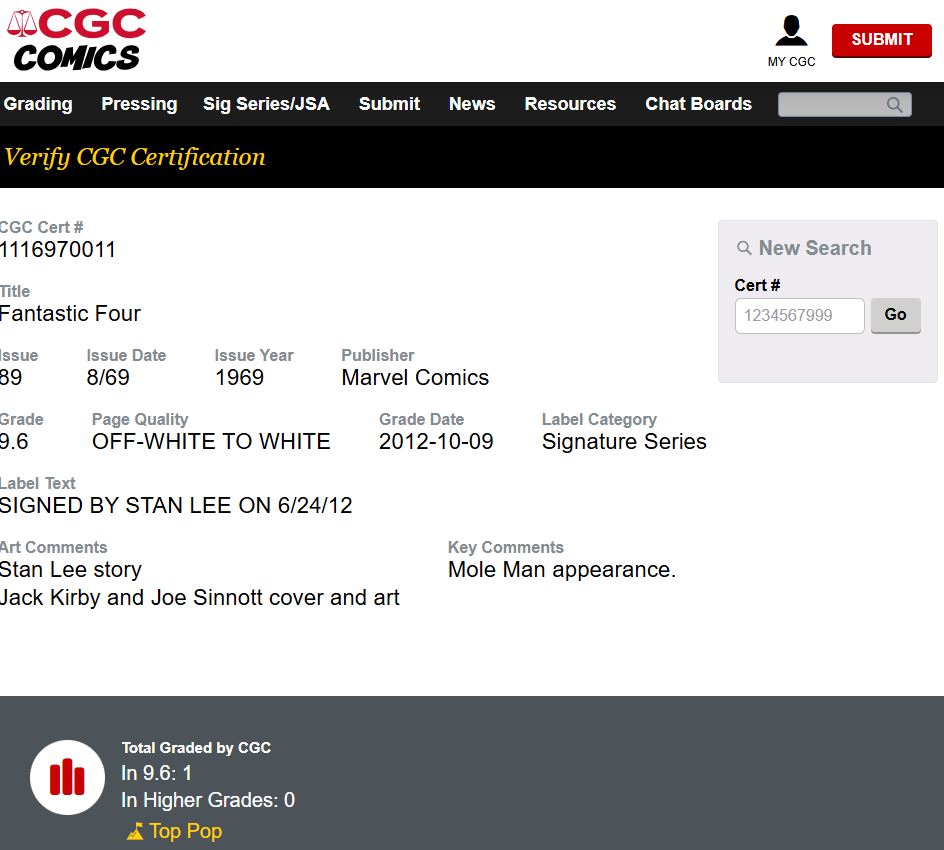
Task: Click the CGC Comics logo
Action: pyautogui.click(x=76, y=40)
